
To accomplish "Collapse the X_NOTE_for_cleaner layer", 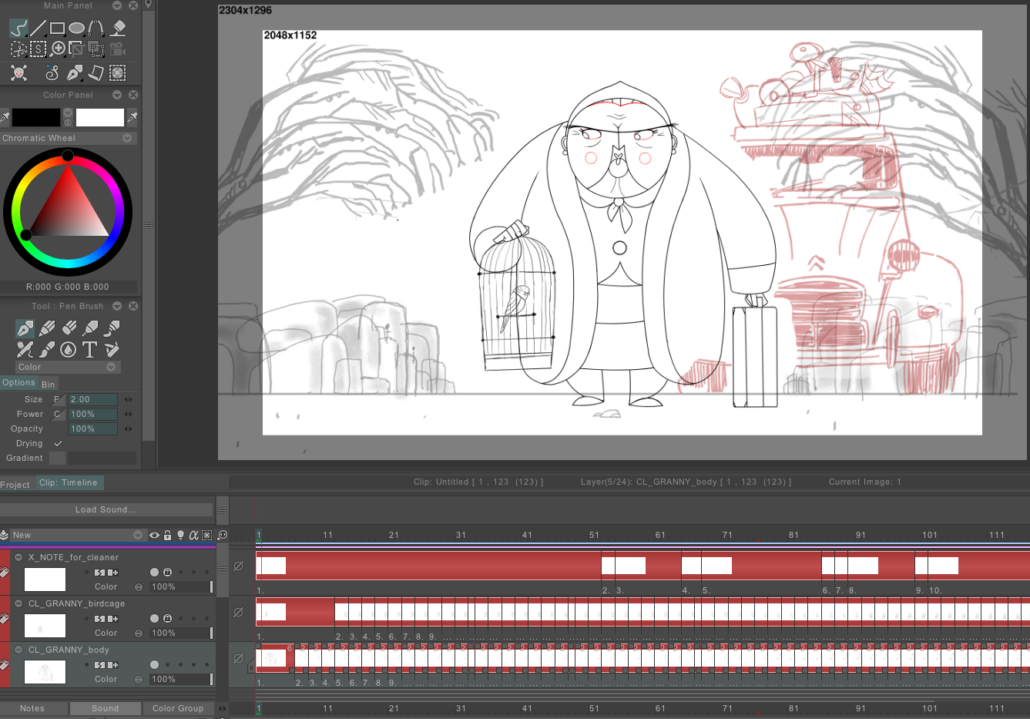I will coord(18,557).
